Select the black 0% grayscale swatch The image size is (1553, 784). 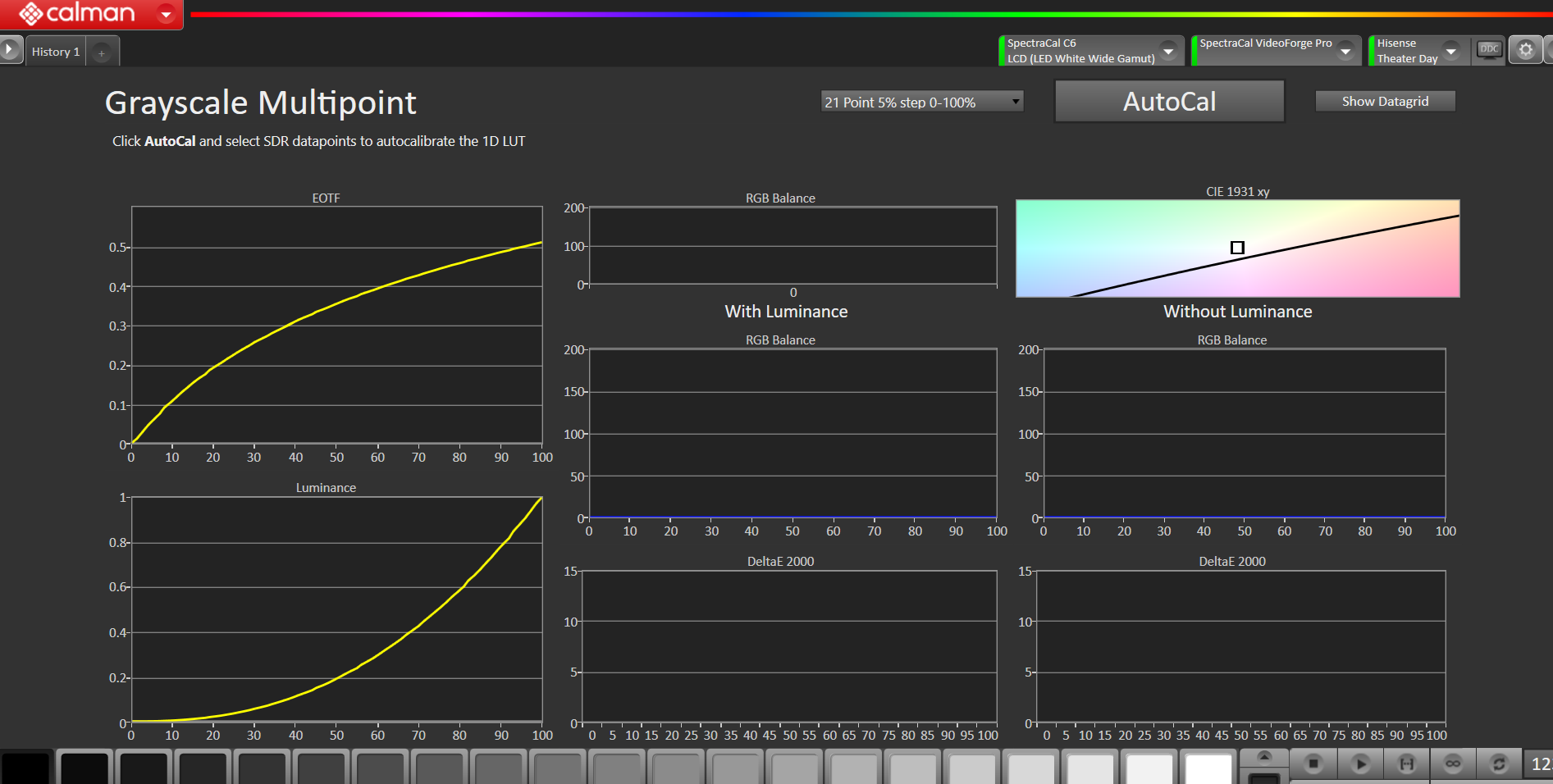(25, 768)
